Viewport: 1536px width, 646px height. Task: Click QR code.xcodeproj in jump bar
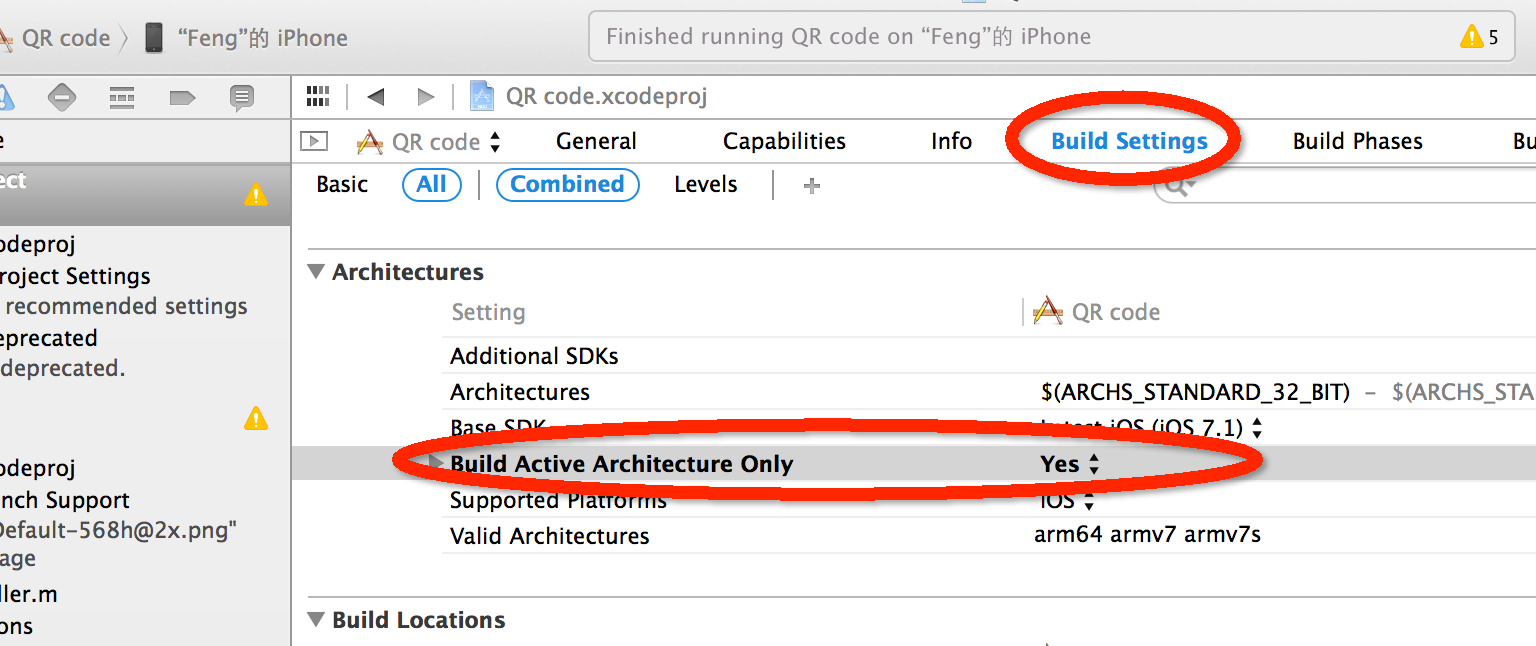pyautogui.click(x=606, y=97)
